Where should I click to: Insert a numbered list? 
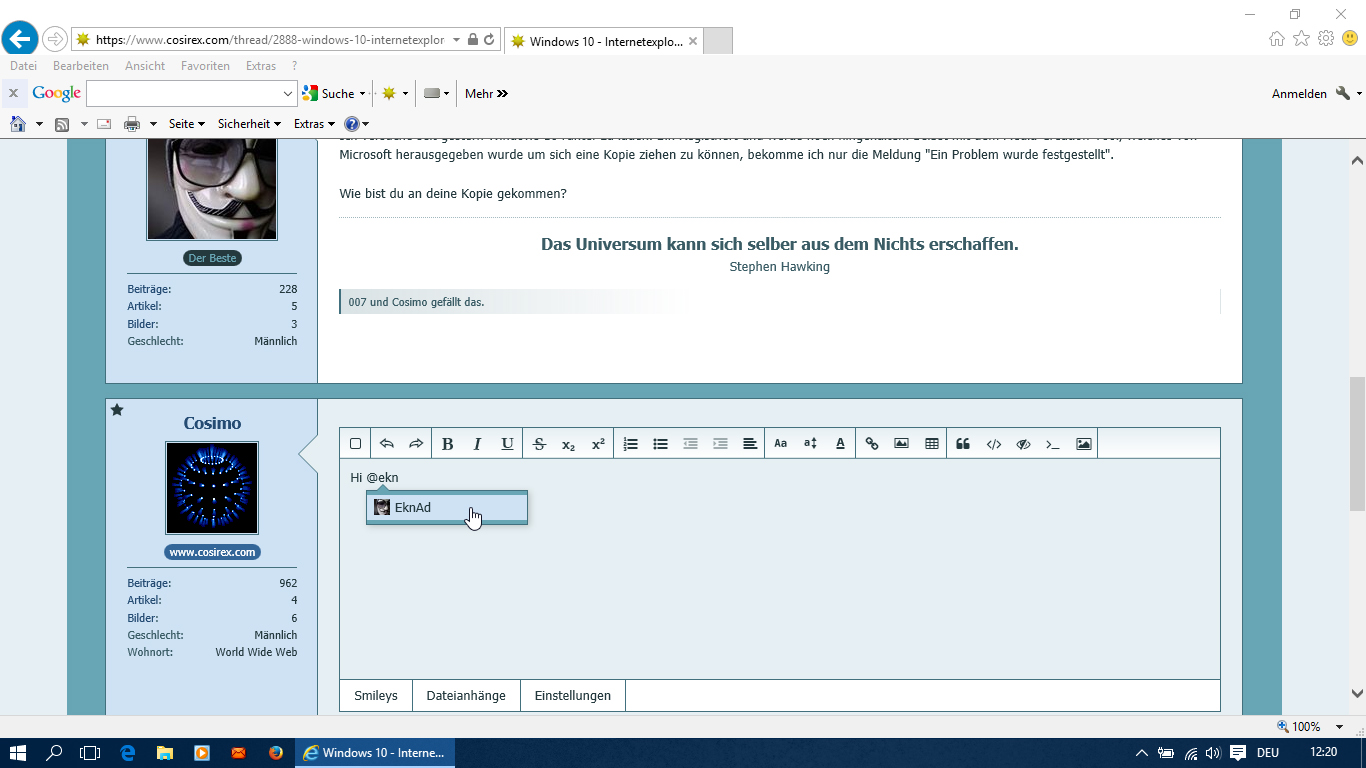(630, 444)
